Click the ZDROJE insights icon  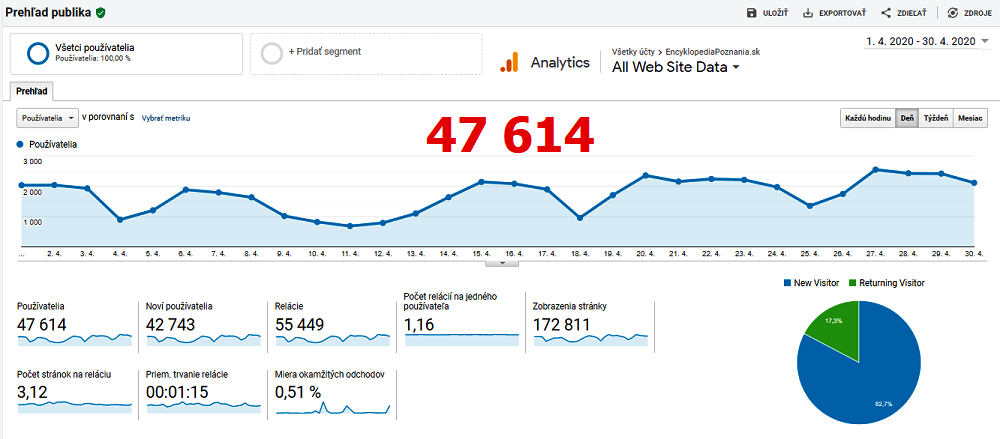pos(953,13)
